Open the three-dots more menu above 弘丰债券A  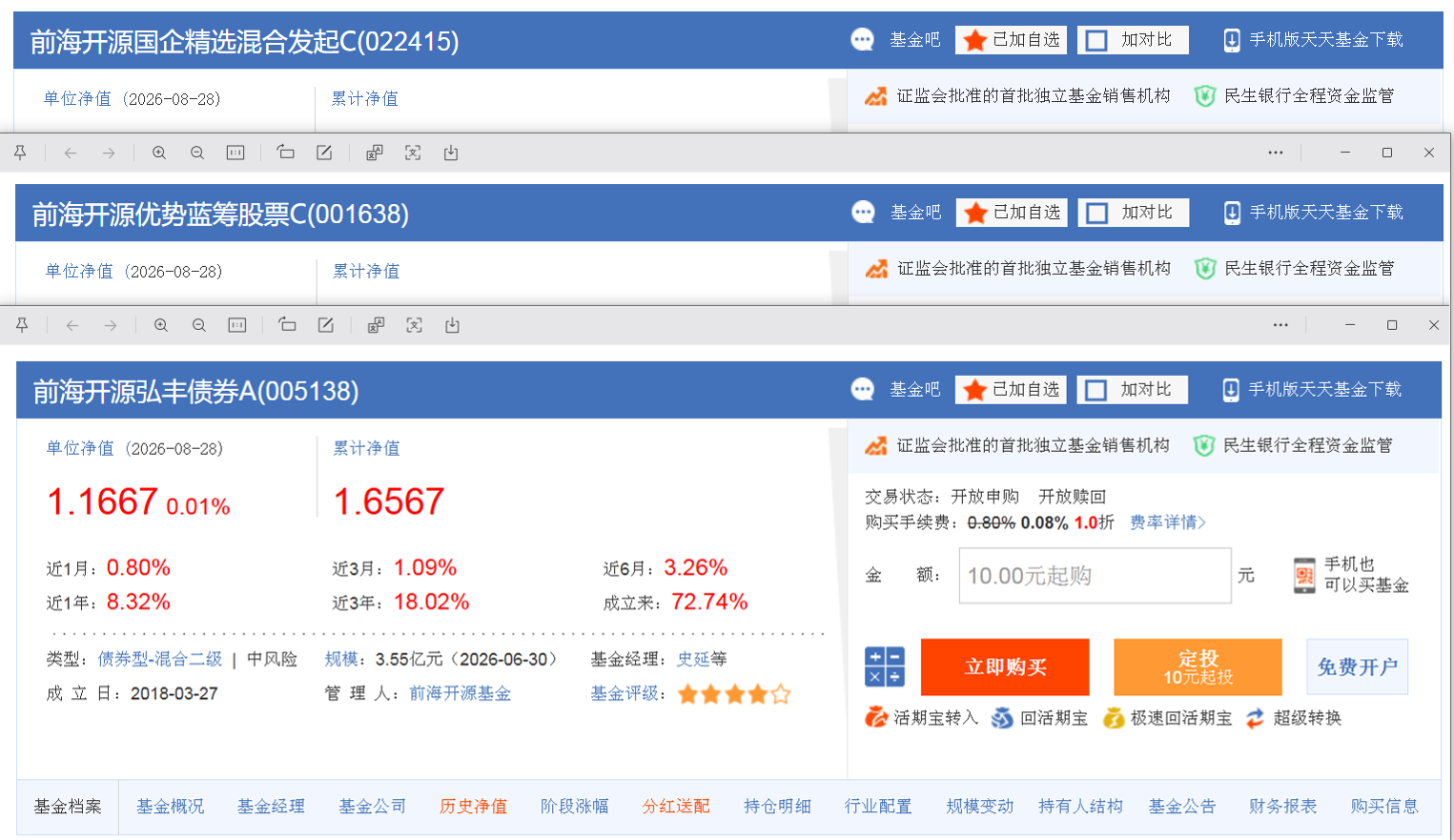[1280, 325]
